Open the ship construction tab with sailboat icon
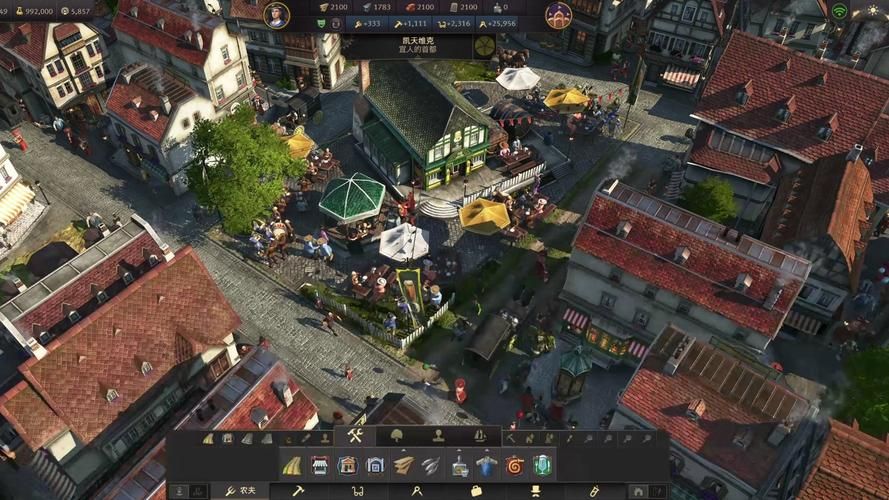The width and height of the screenshot is (889, 500). [x=480, y=436]
